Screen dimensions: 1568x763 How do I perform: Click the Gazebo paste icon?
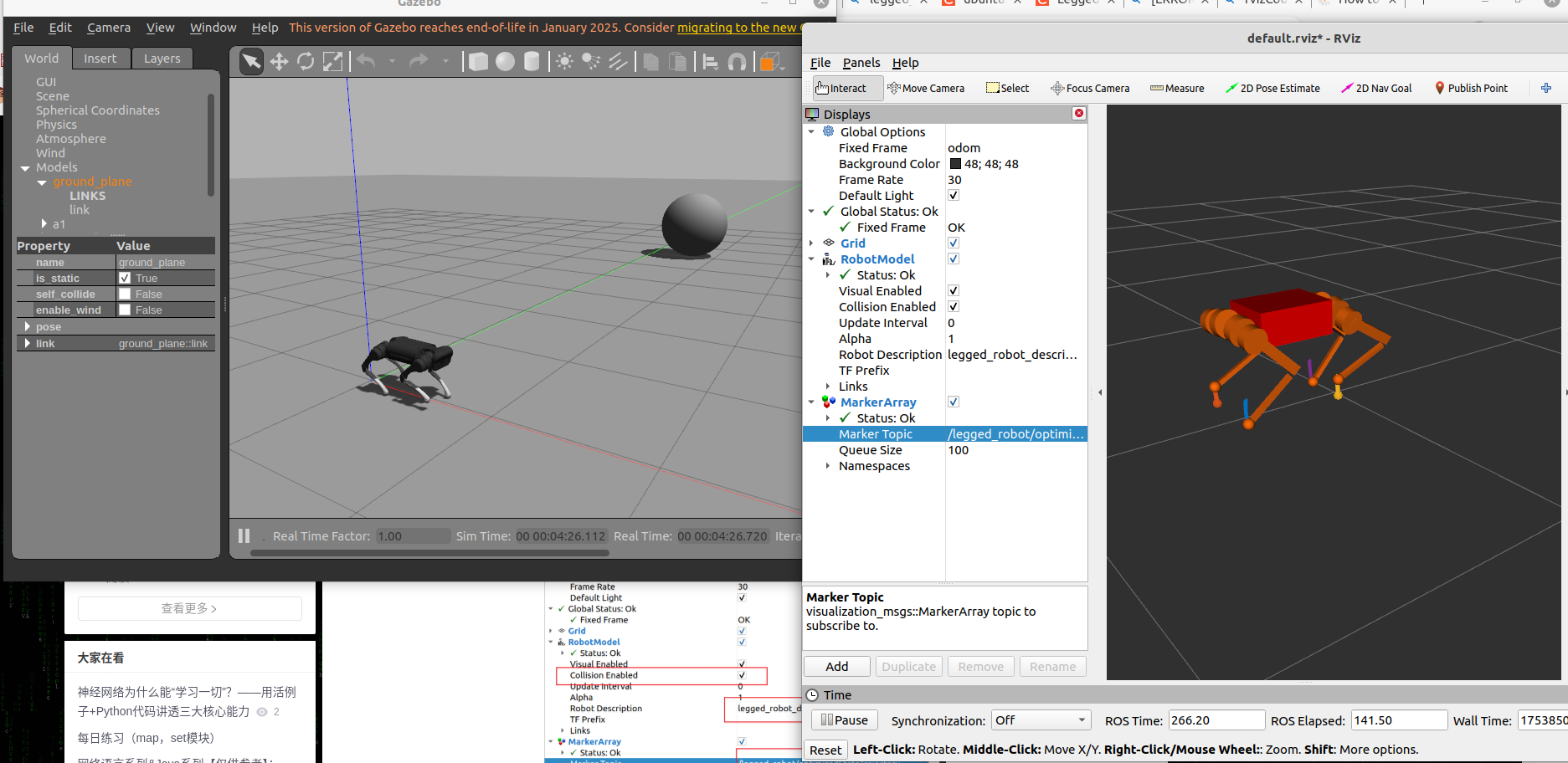[678, 61]
